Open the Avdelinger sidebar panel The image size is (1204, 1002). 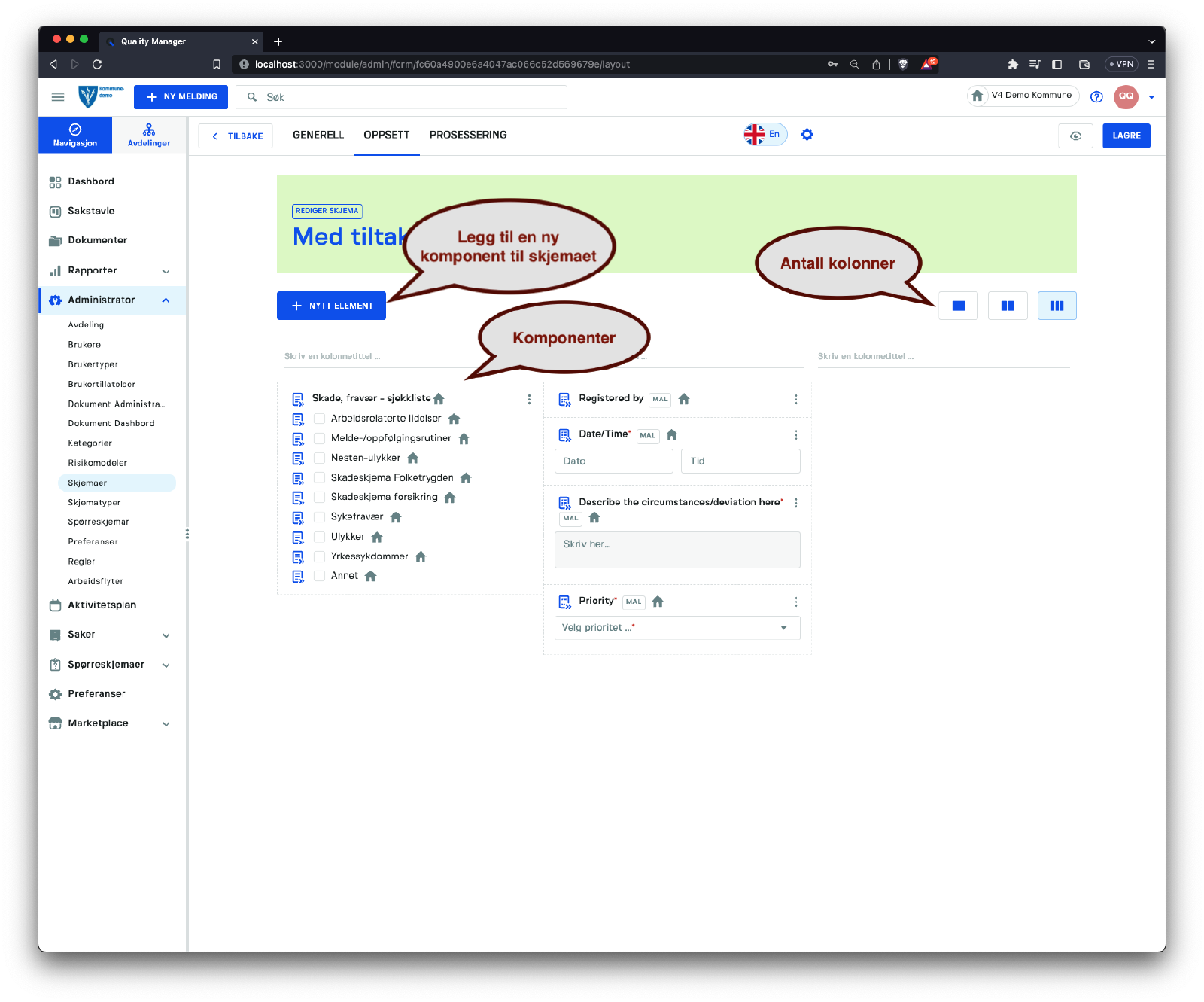coord(149,135)
